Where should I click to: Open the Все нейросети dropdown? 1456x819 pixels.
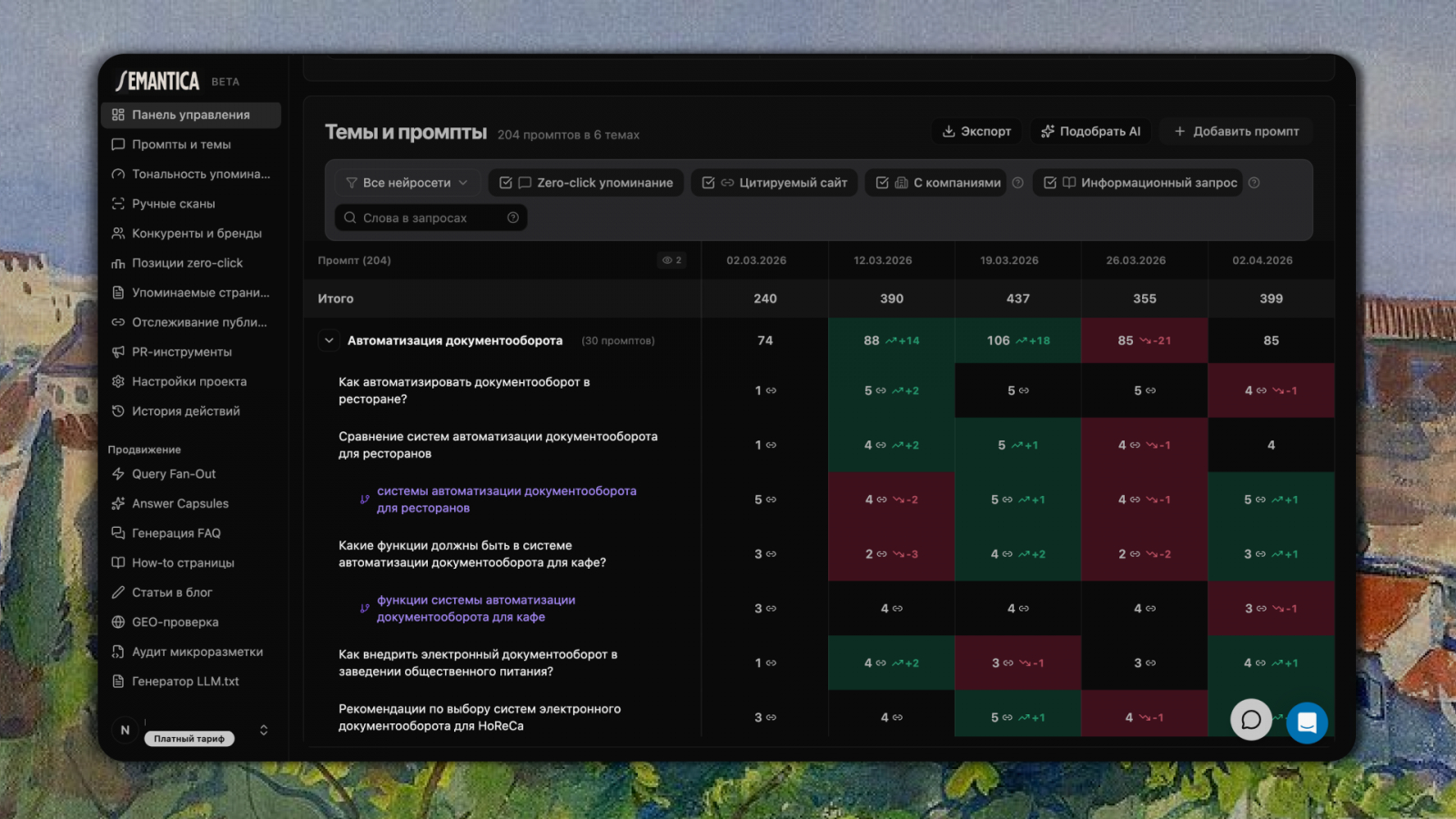407,183
